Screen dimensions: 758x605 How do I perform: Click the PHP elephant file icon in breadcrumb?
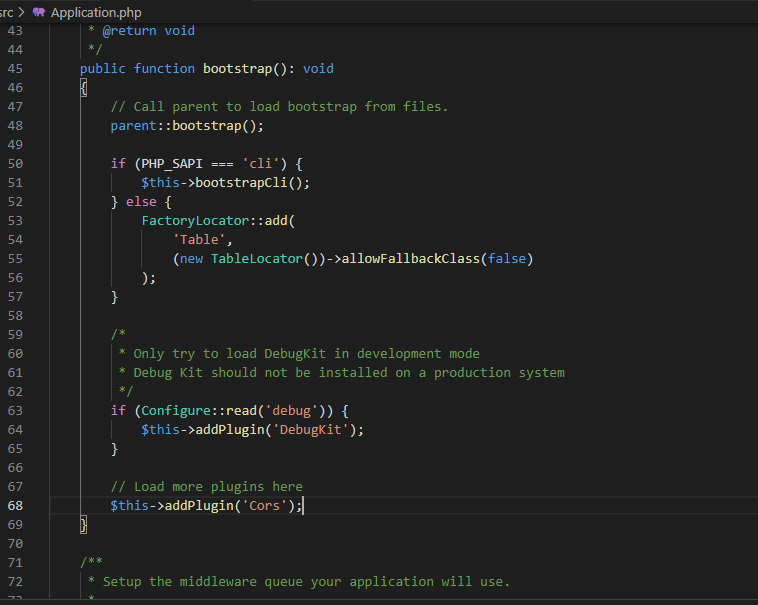click(39, 13)
